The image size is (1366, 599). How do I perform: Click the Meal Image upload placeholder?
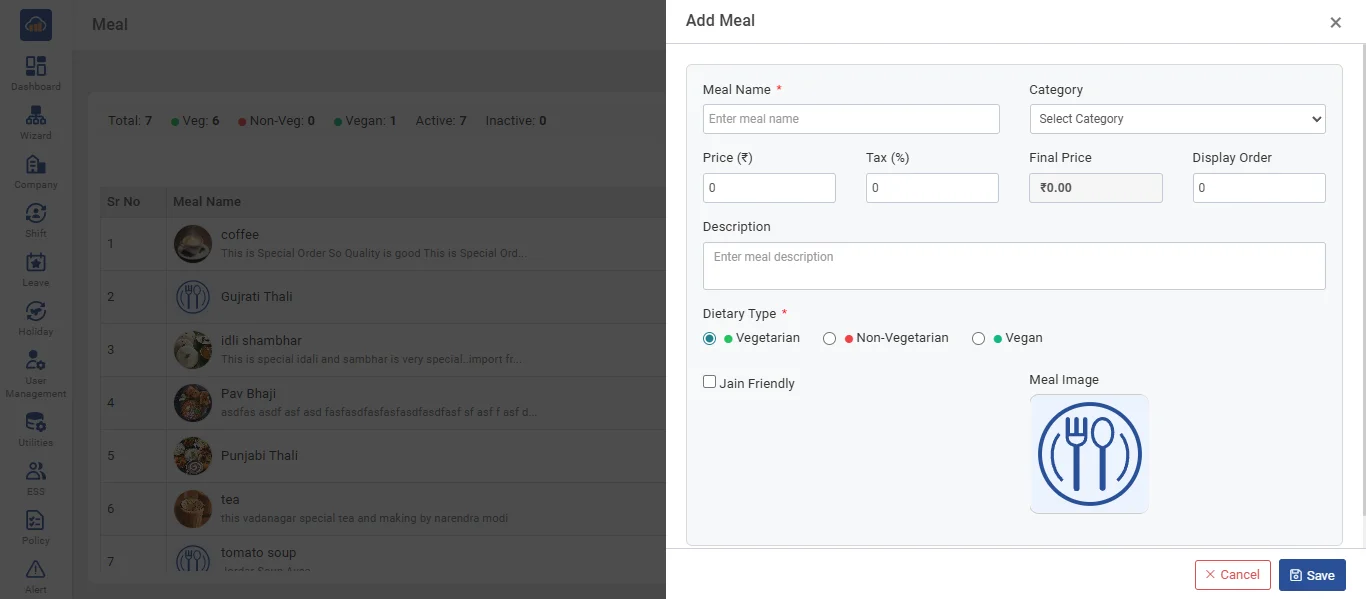[x=1089, y=454]
